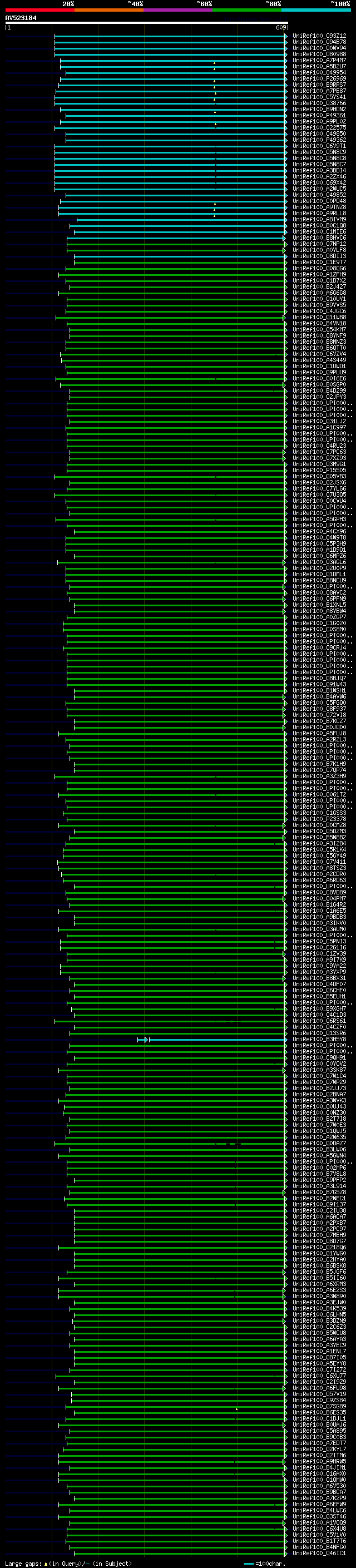Select hit label UniRef100_B7G5Z8

tap(319, 1193)
